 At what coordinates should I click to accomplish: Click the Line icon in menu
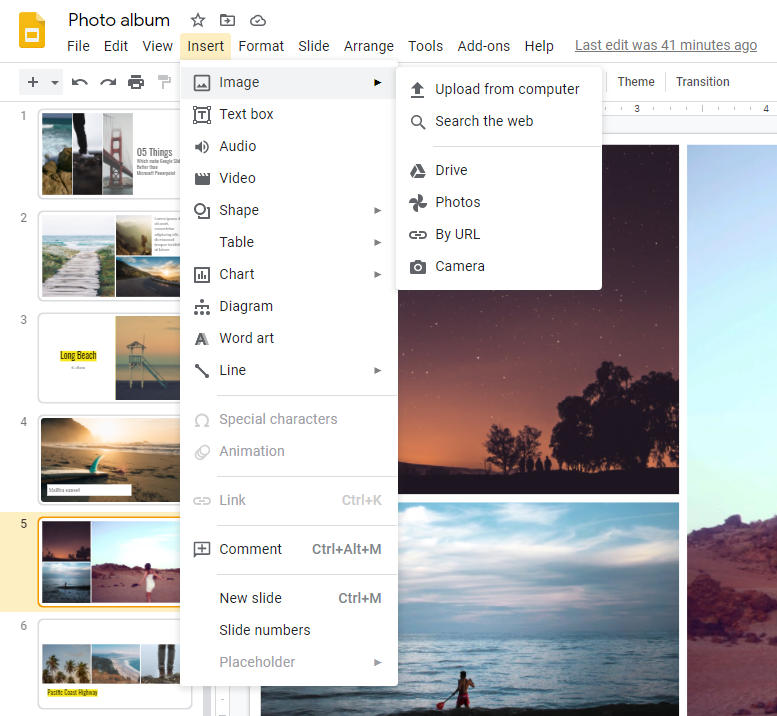[202, 371]
